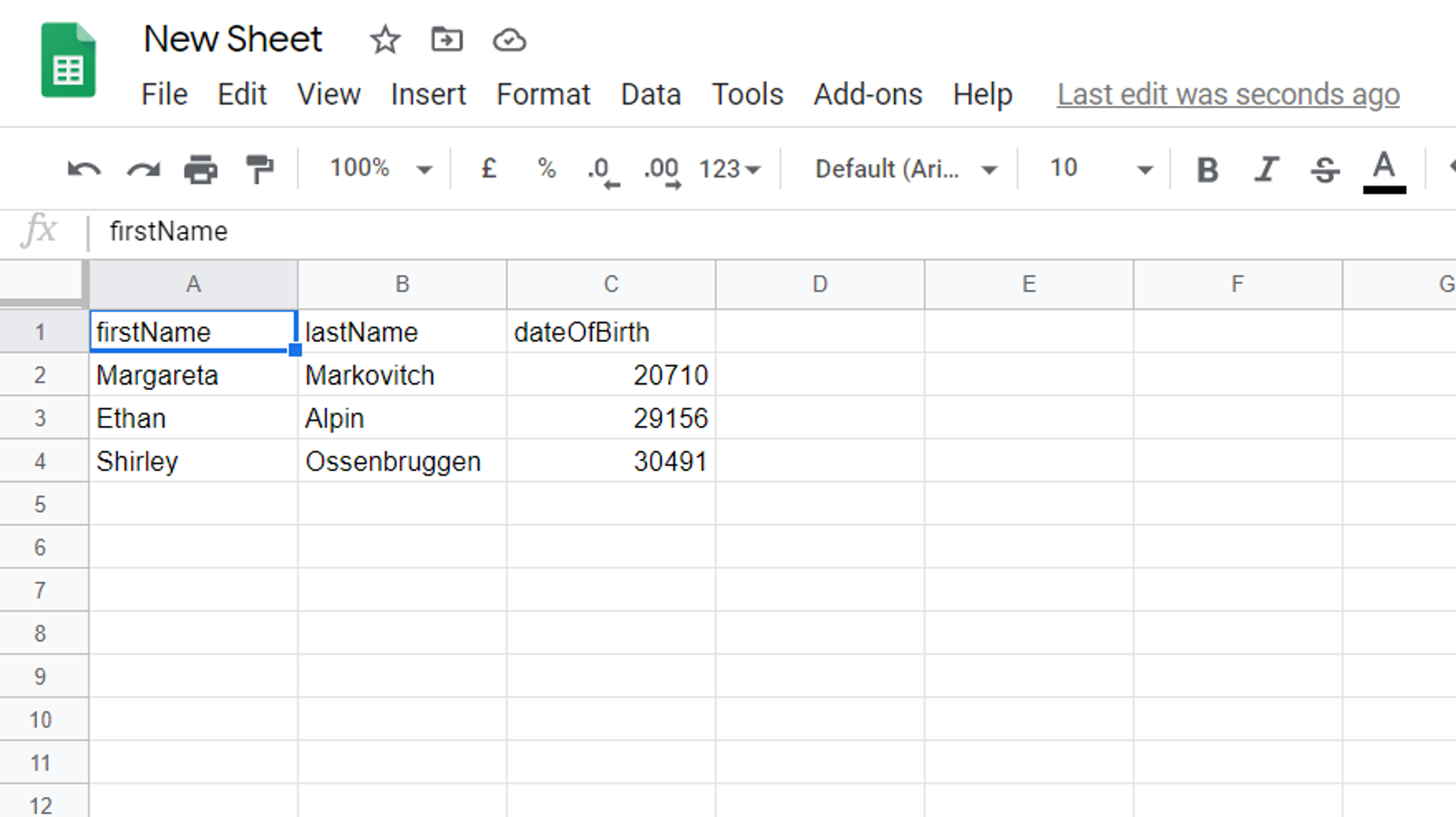Open the Add-ons menu
This screenshot has height=817, width=1456.
(x=868, y=94)
